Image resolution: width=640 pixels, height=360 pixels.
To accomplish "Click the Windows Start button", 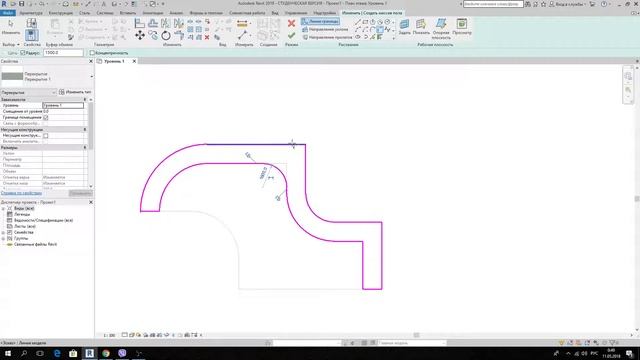I will tap(8, 353).
